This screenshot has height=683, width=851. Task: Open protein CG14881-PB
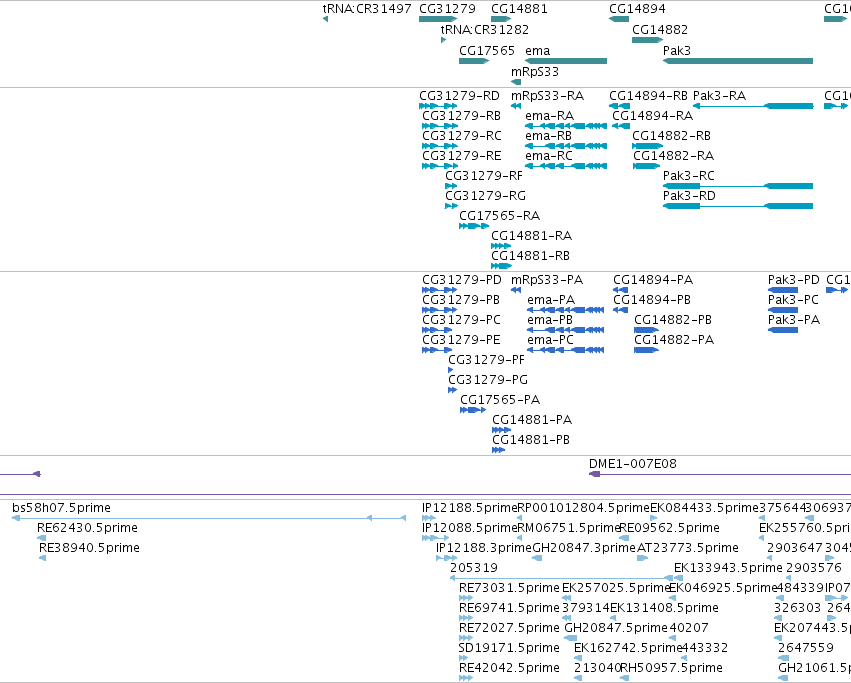(531, 440)
